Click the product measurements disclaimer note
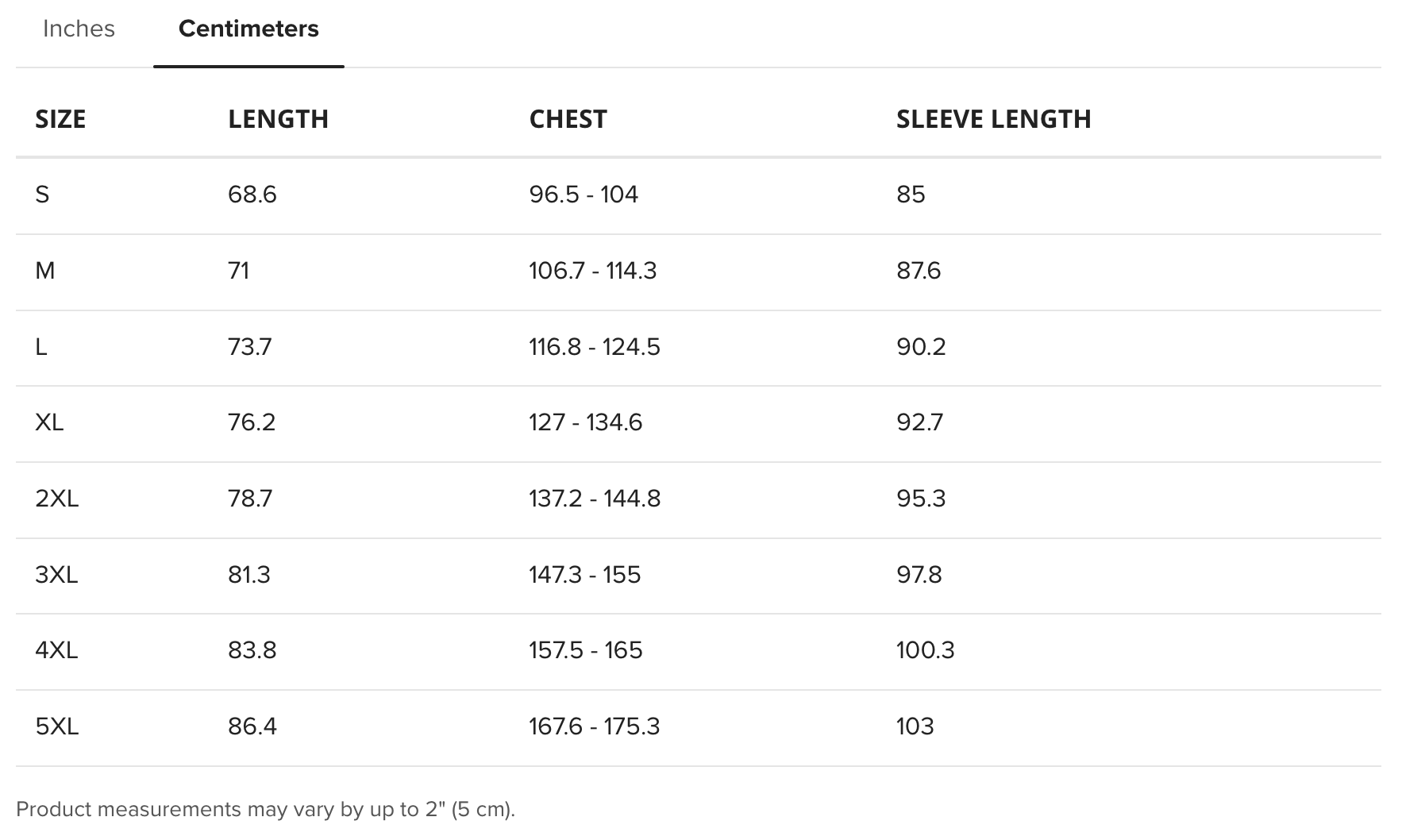The image size is (1402, 840). point(265,809)
